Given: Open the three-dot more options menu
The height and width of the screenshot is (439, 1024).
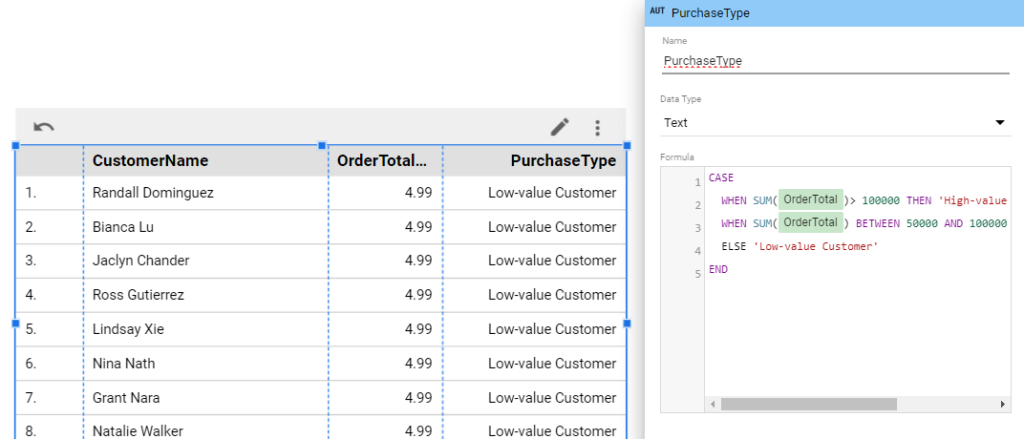Looking at the screenshot, I should (597, 128).
